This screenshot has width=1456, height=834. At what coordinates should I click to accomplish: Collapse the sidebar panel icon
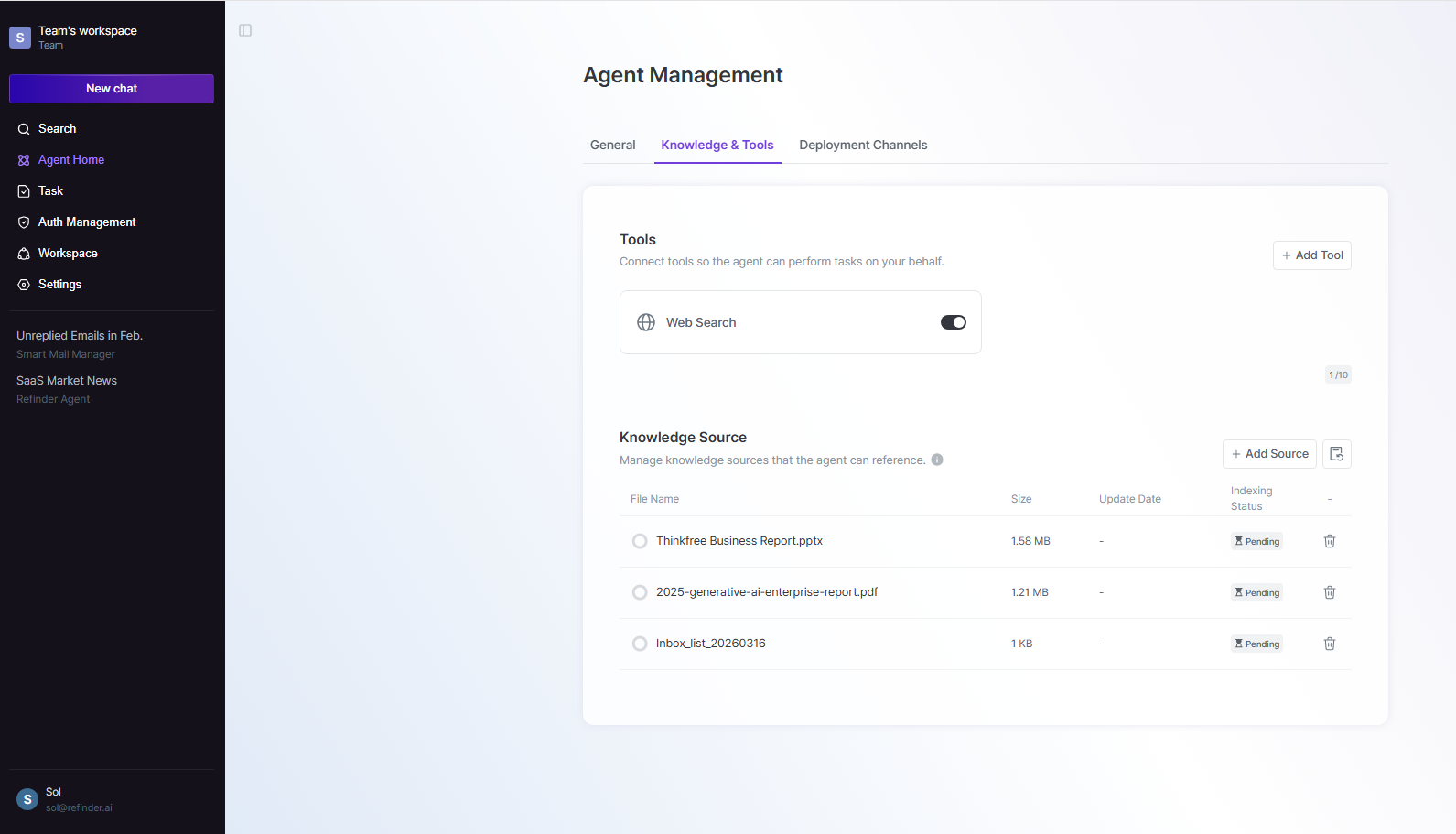point(245,30)
